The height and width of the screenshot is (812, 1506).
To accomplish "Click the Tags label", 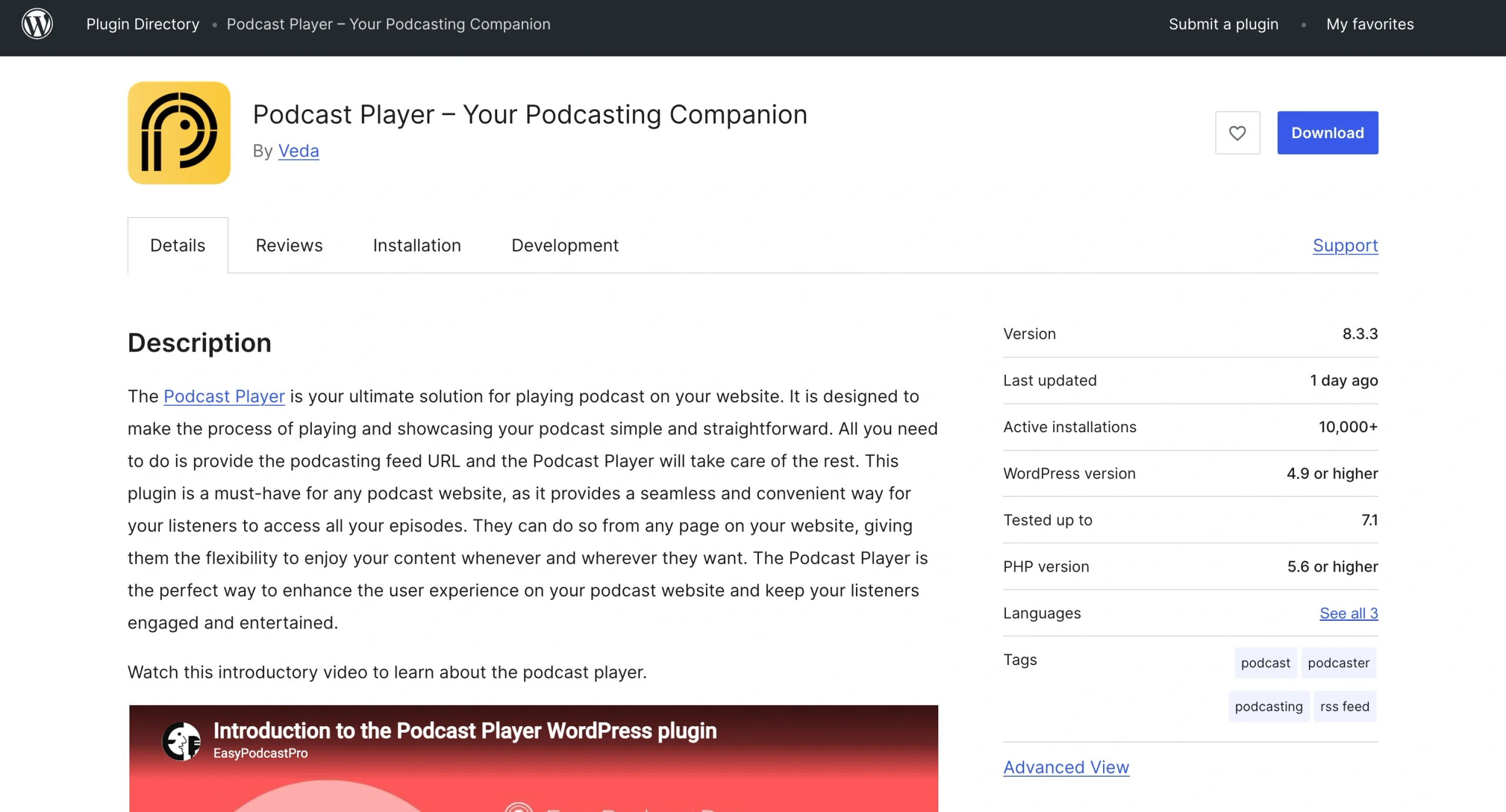I will point(1020,660).
